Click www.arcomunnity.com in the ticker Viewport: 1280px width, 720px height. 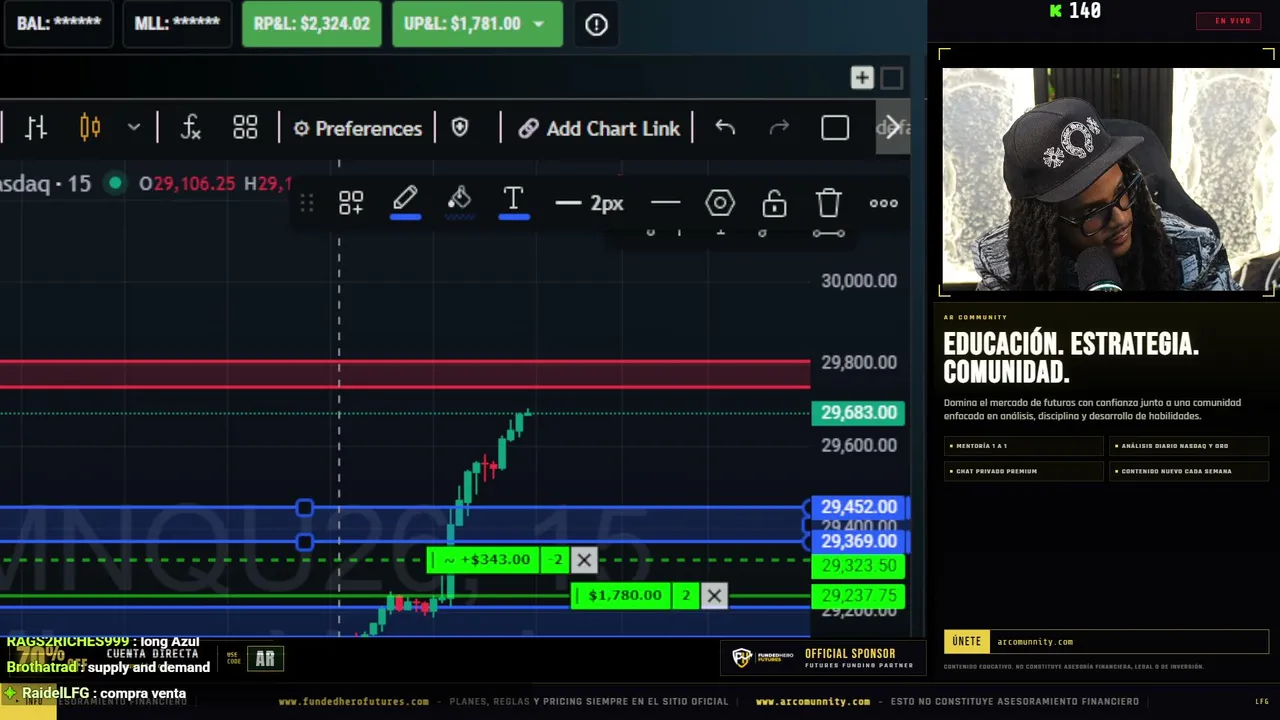point(813,702)
